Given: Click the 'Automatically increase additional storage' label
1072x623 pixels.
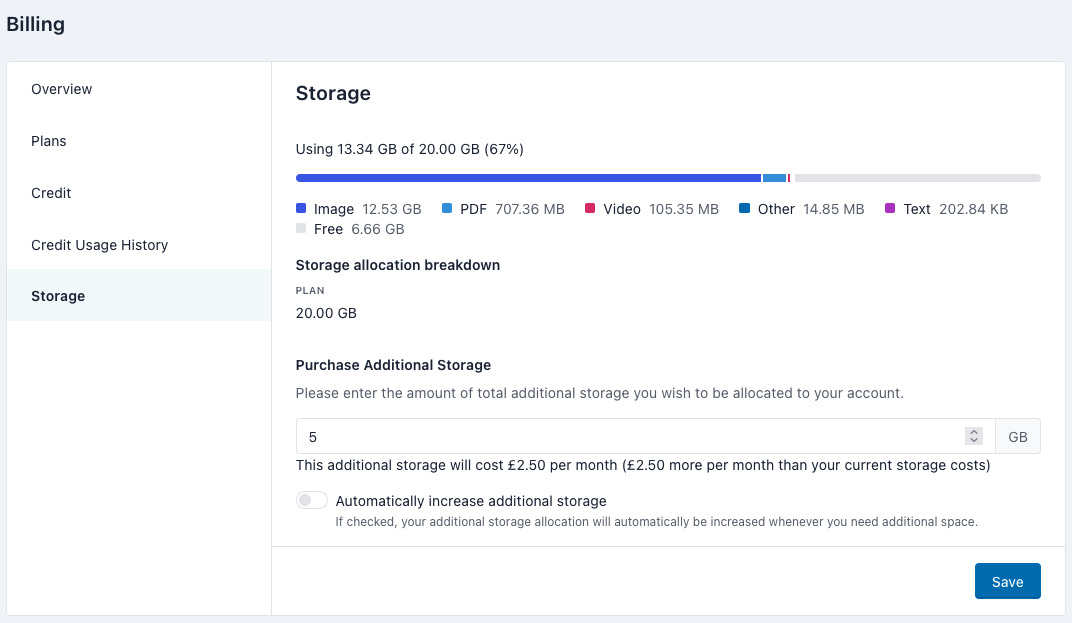Looking at the screenshot, I should pos(471,501).
